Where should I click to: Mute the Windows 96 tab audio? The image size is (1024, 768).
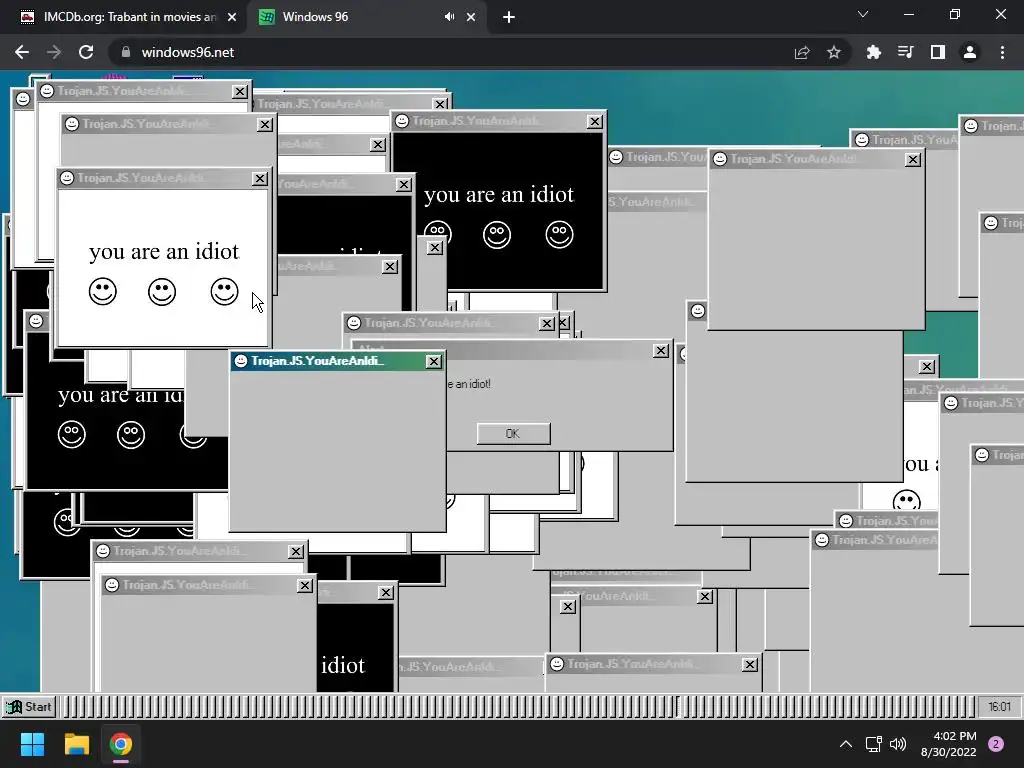coord(449,17)
